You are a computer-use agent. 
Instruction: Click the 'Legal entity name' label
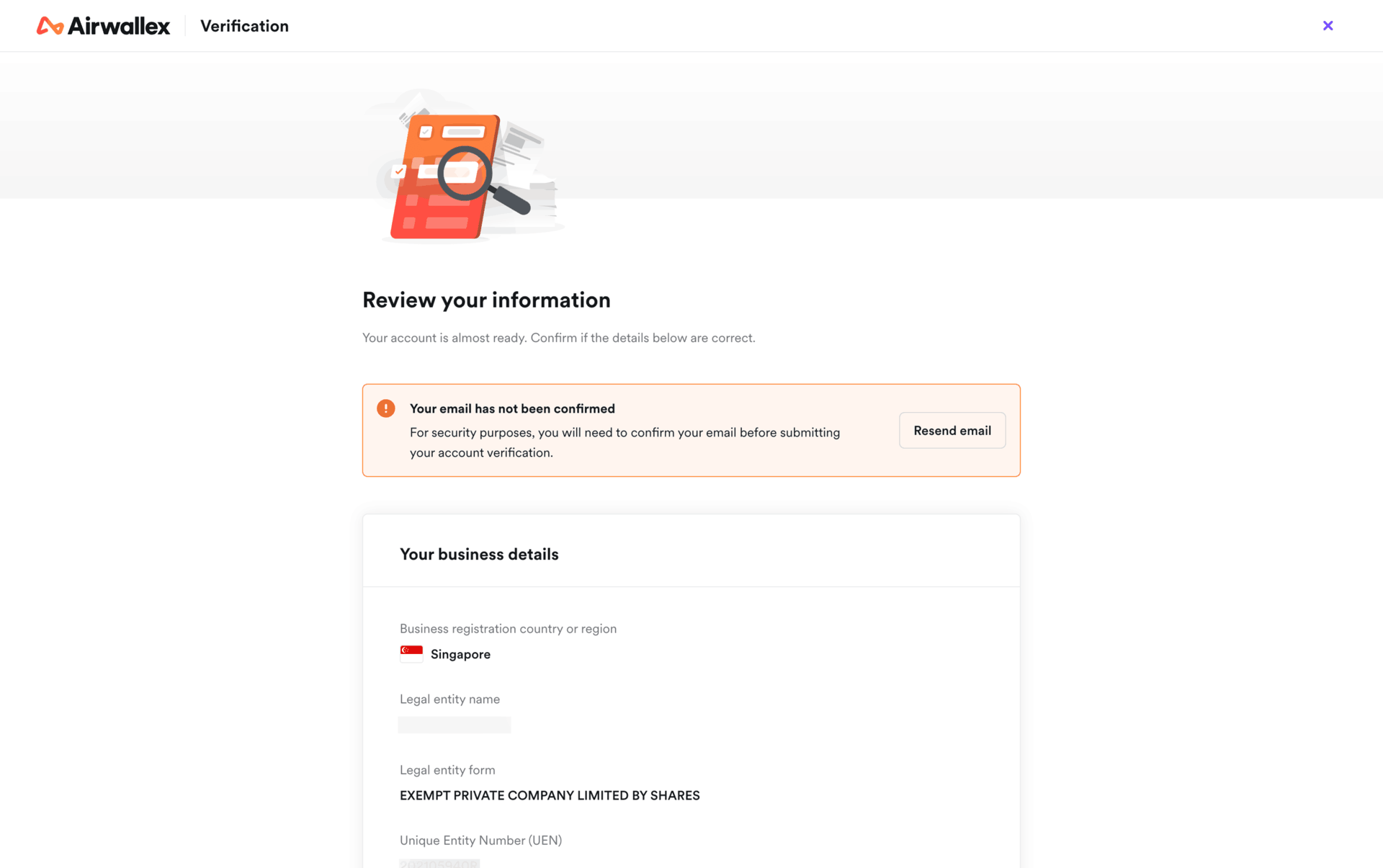coord(449,699)
